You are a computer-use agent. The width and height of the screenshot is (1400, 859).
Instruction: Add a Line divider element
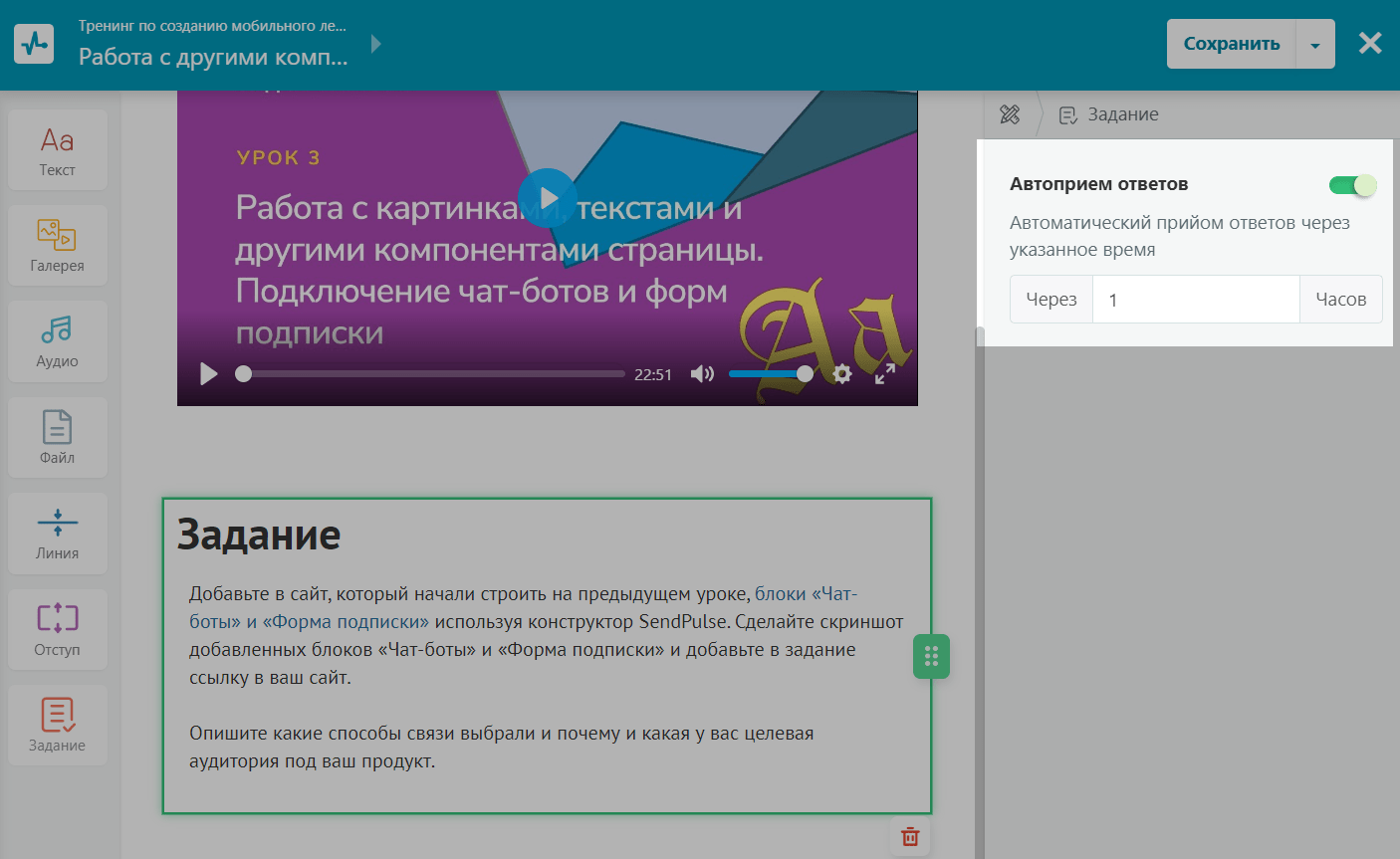[57, 534]
